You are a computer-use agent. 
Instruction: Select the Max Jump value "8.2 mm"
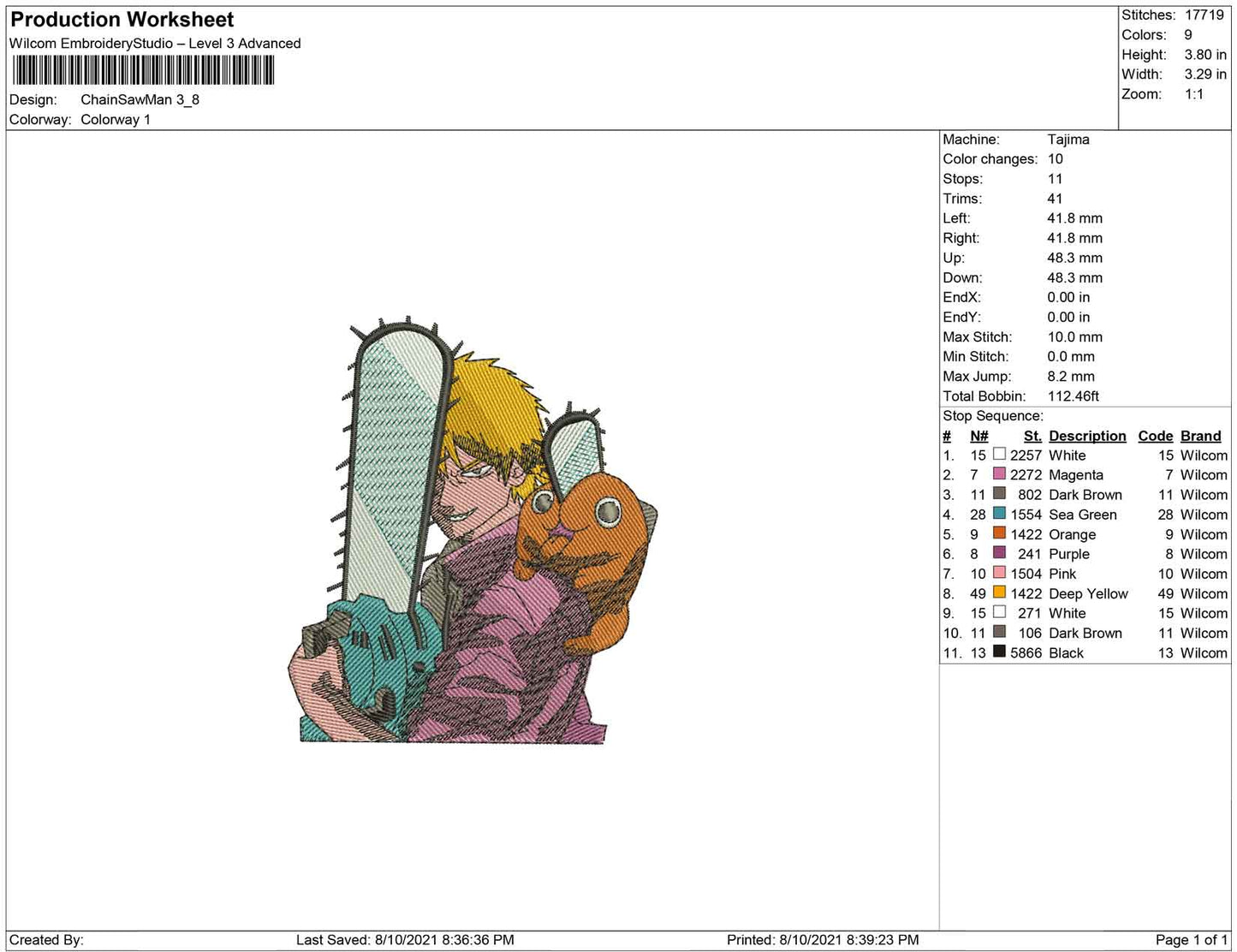pyautogui.click(x=1071, y=377)
